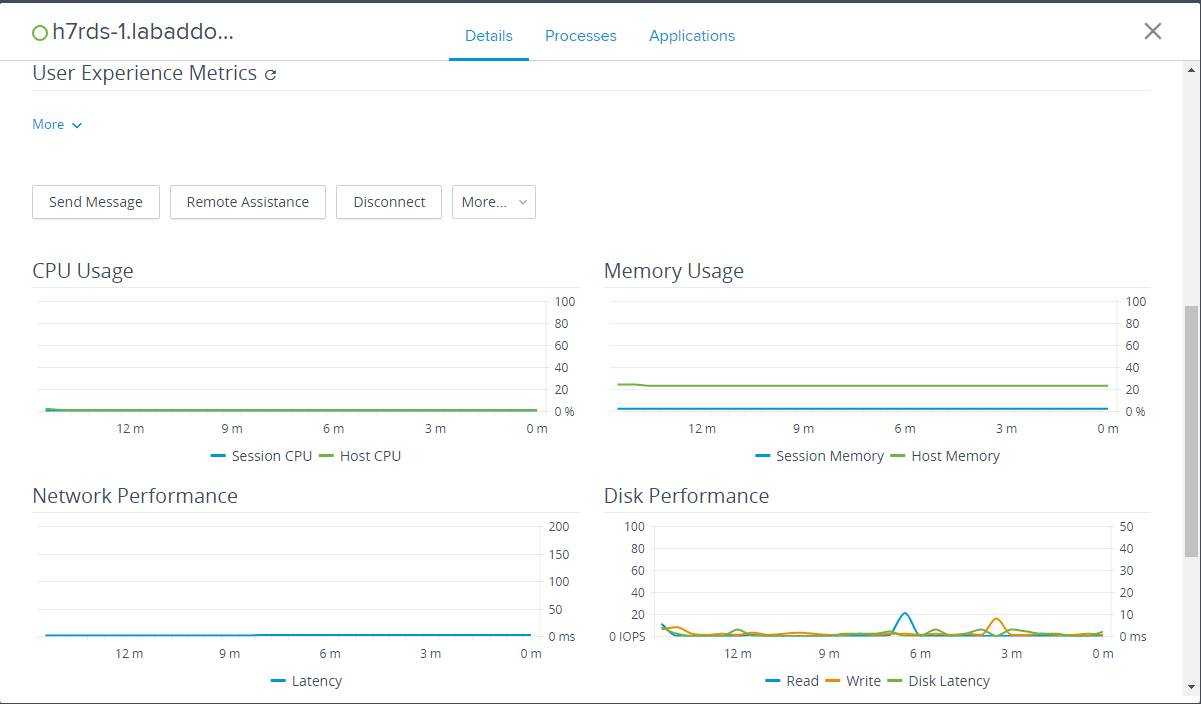Click the Send Message button
Screen dimensions: 1201x704
pos(96,202)
